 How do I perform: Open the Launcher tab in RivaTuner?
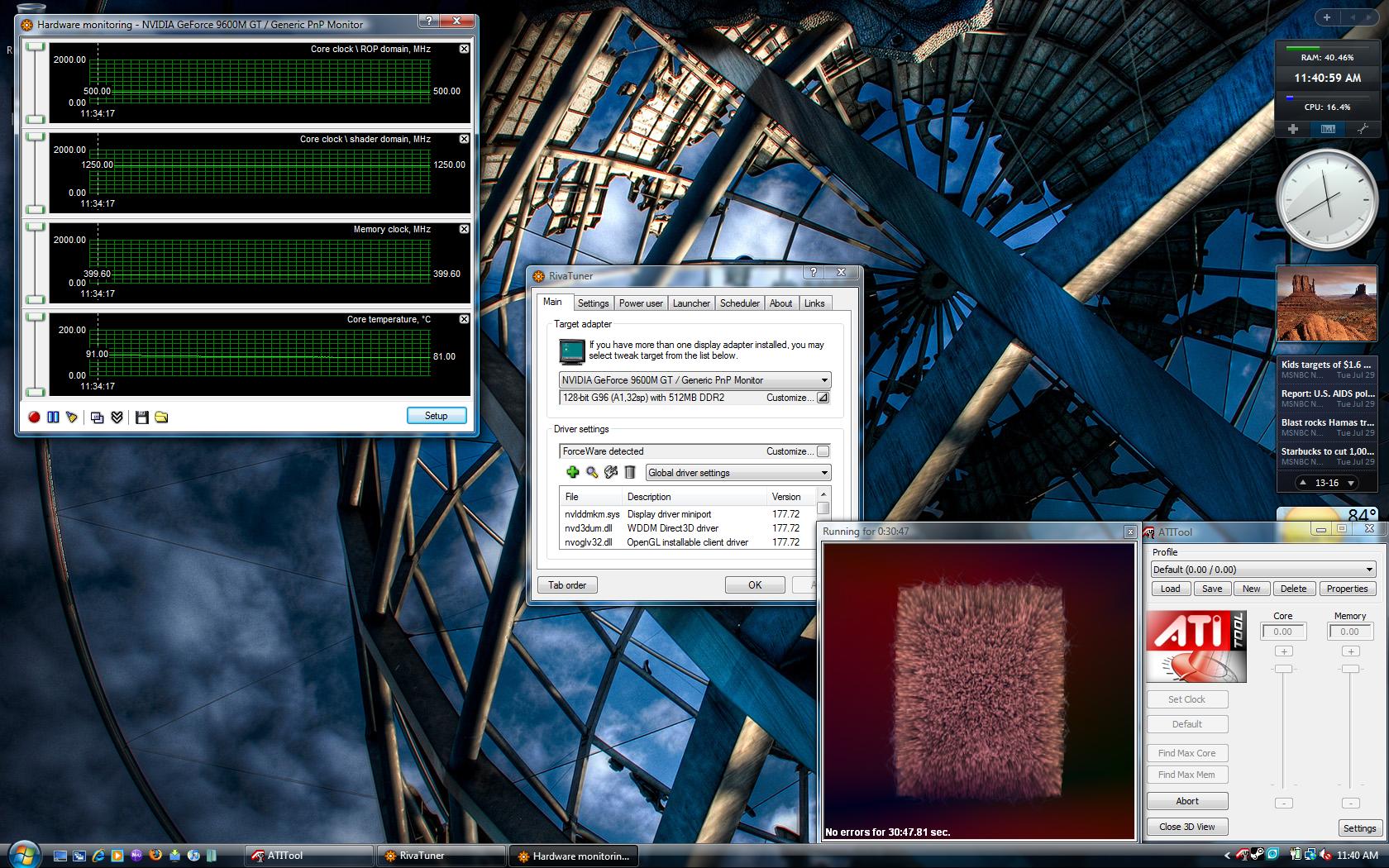[x=691, y=303]
